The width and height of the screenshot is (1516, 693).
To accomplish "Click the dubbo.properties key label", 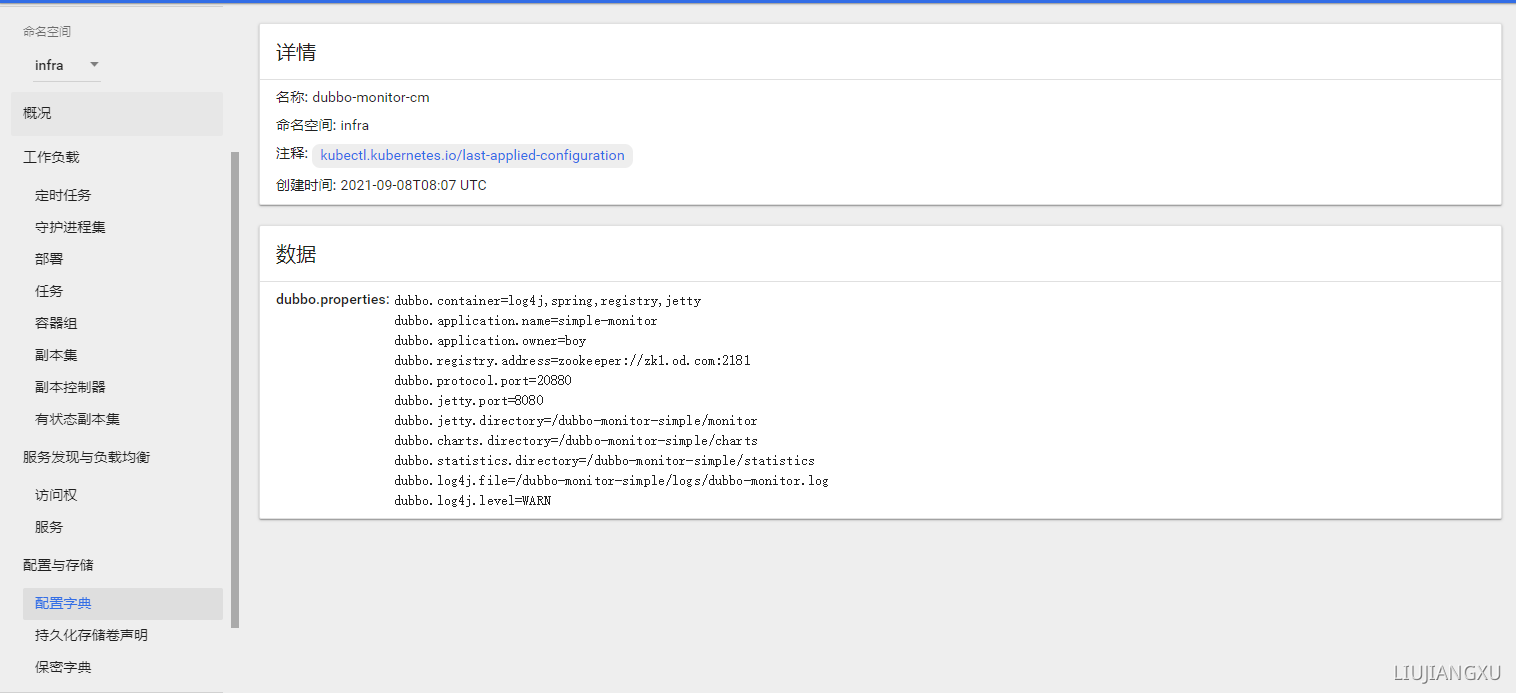I will point(332,299).
